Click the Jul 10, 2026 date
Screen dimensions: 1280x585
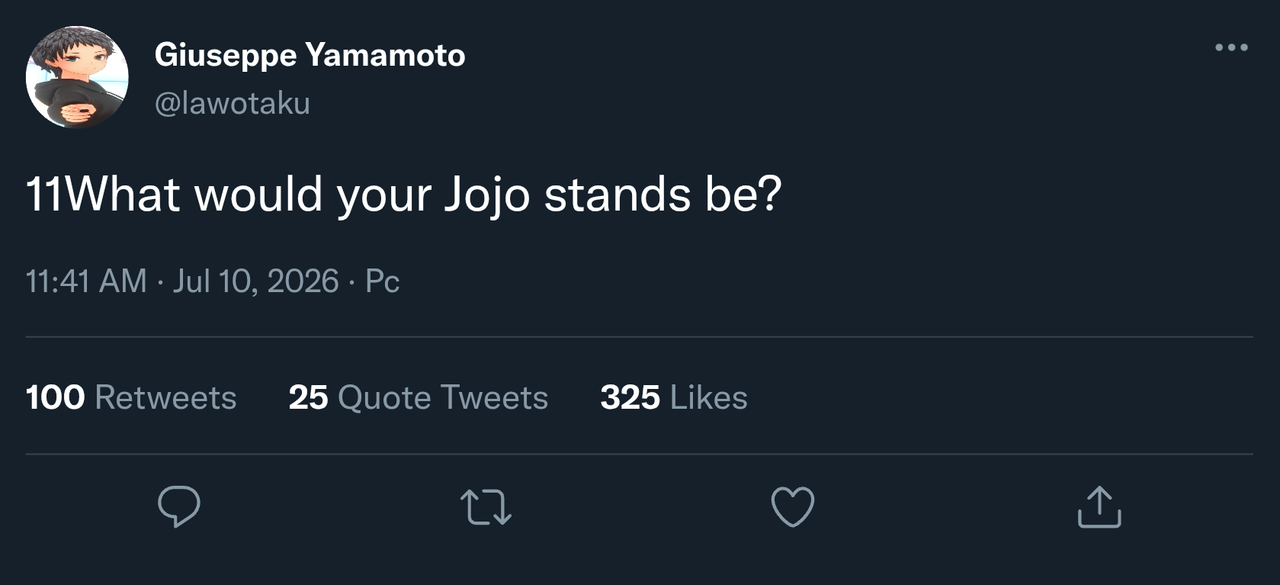(256, 281)
